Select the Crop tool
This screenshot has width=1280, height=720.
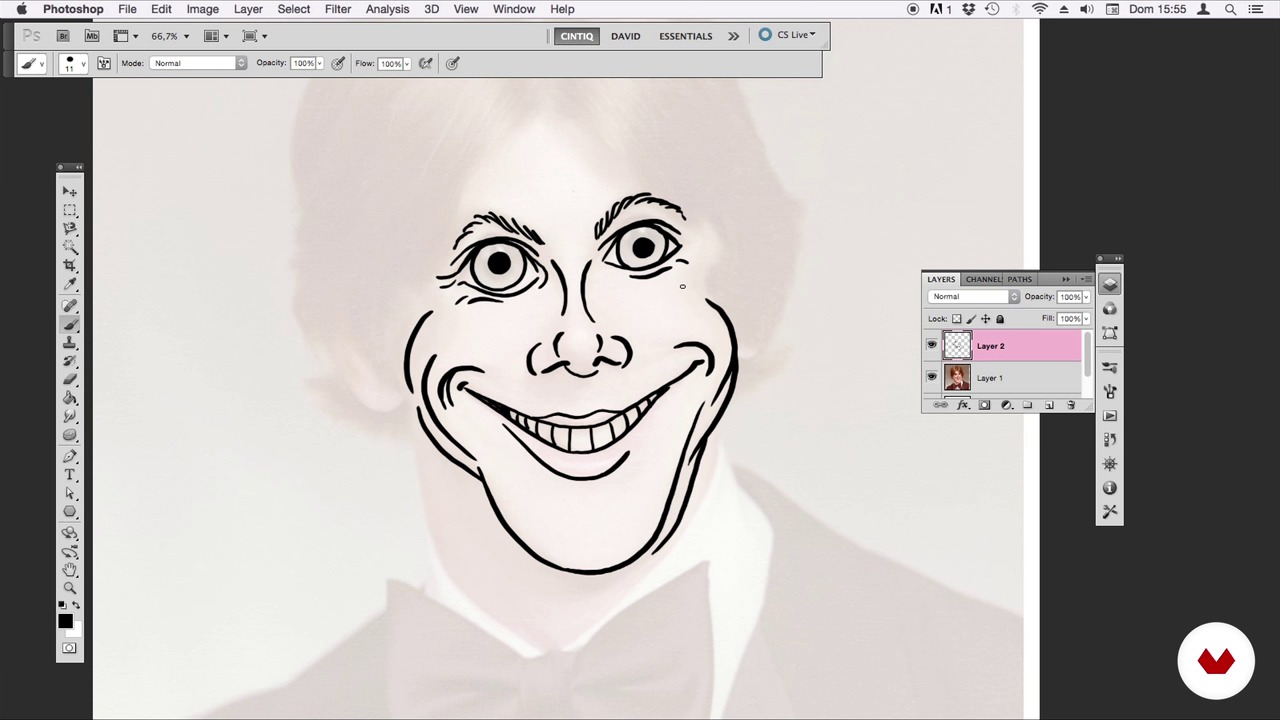[70, 265]
